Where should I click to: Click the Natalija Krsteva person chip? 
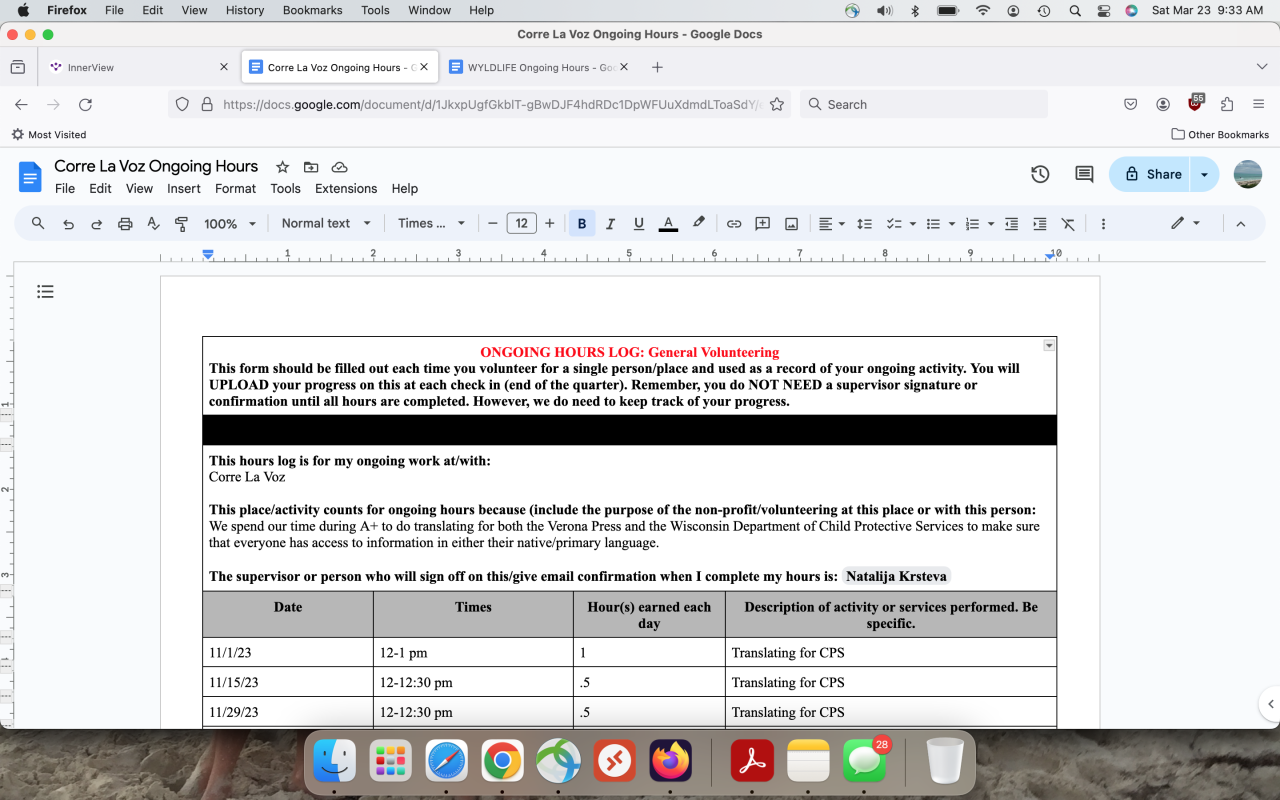[896, 576]
